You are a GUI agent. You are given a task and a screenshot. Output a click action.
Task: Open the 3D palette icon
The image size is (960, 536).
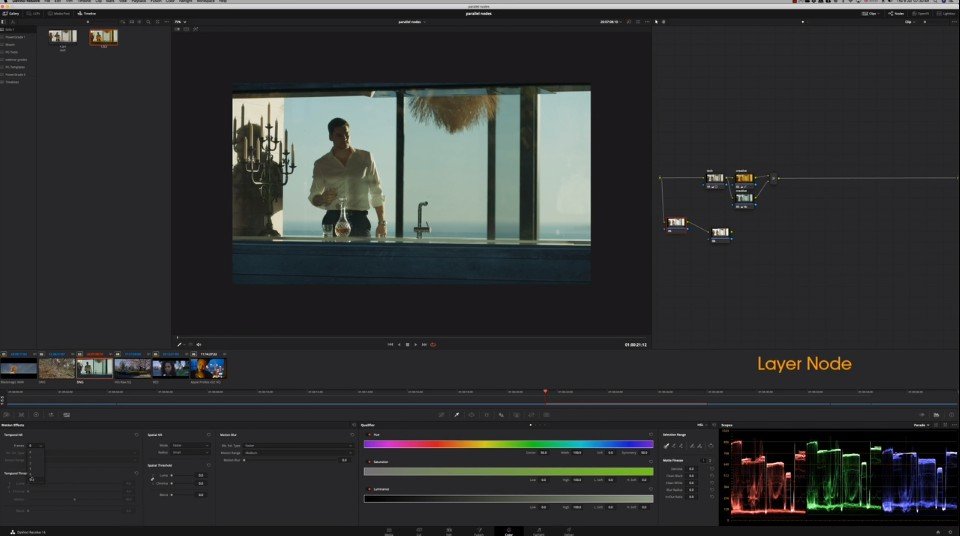coord(547,415)
